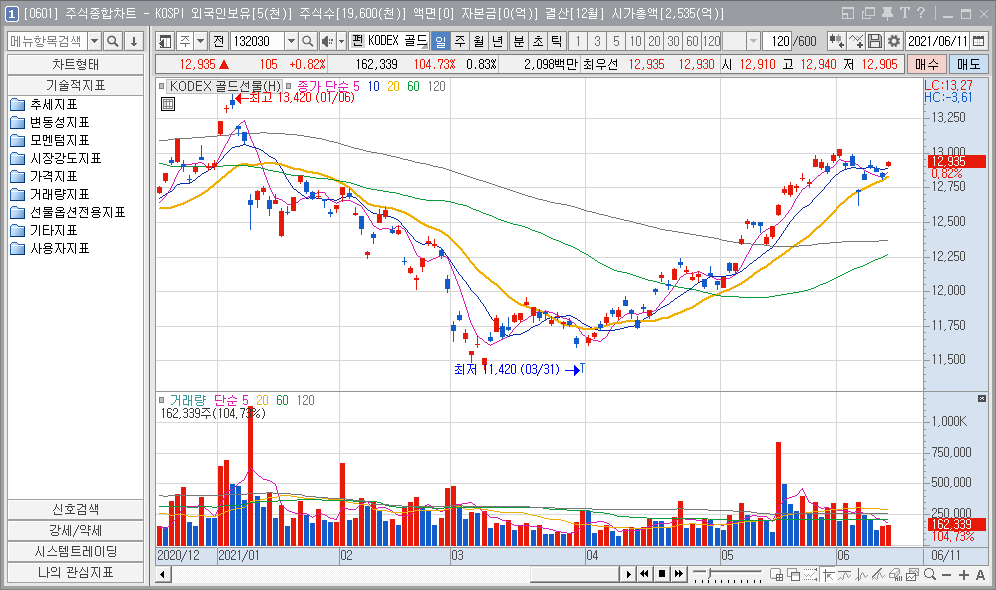Click the save chart floppy disk icon
The height and width of the screenshot is (590, 996).
pos(875,41)
